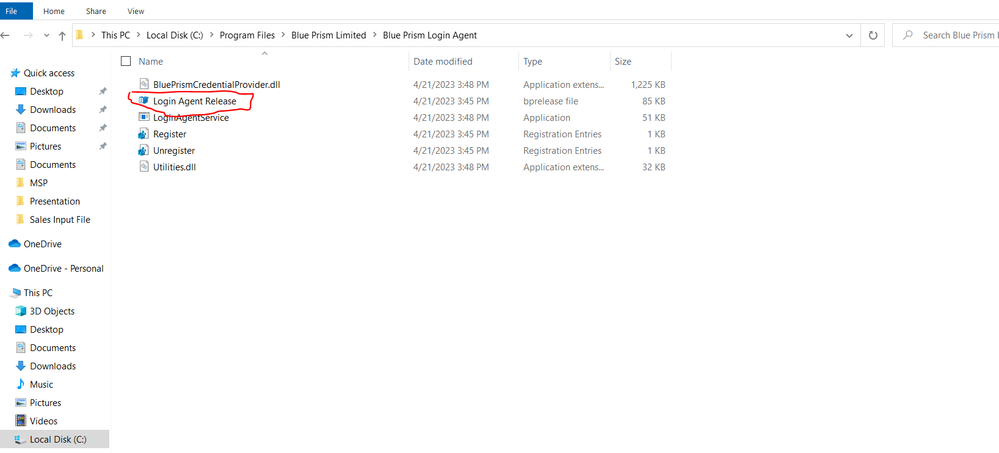Image resolution: width=999 pixels, height=453 pixels.
Task: Select the LoginAgentService application icon
Action: [144, 117]
